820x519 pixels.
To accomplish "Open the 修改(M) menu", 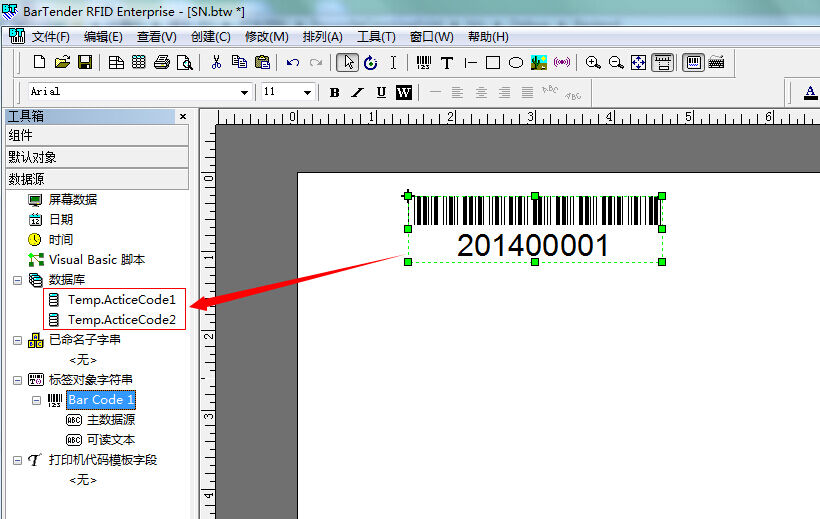I will point(267,37).
